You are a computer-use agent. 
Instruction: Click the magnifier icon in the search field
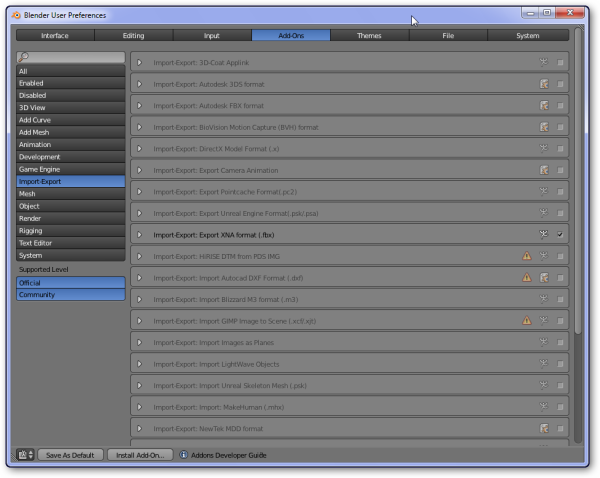coord(24,57)
